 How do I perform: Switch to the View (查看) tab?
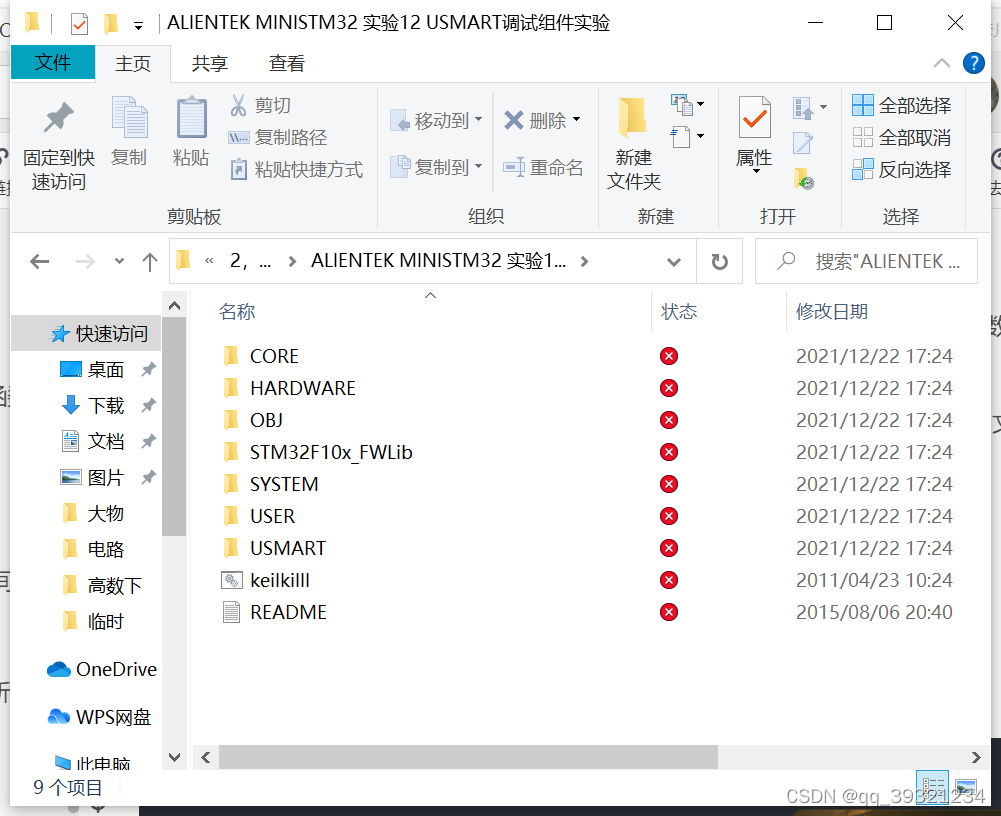[287, 63]
